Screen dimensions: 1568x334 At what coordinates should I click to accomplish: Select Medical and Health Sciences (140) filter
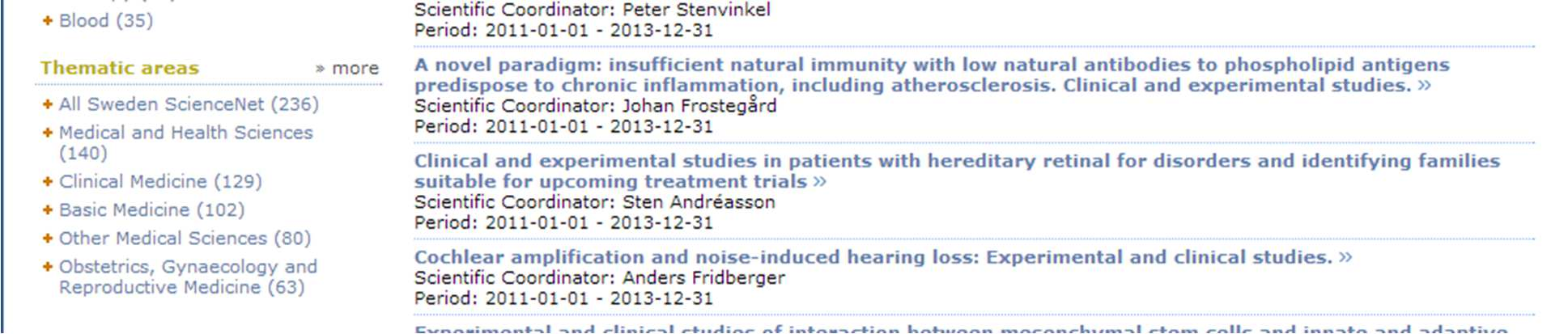point(185,142)
